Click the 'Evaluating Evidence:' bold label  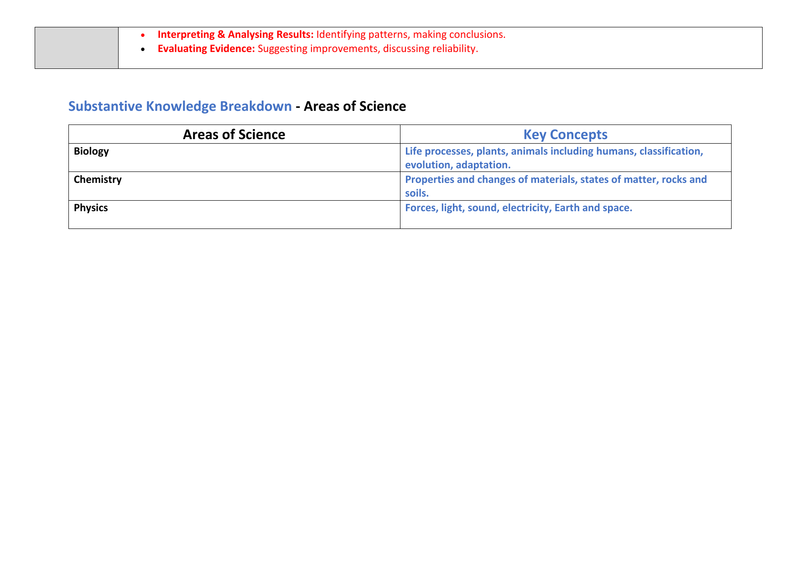click(x=206, y=48)
